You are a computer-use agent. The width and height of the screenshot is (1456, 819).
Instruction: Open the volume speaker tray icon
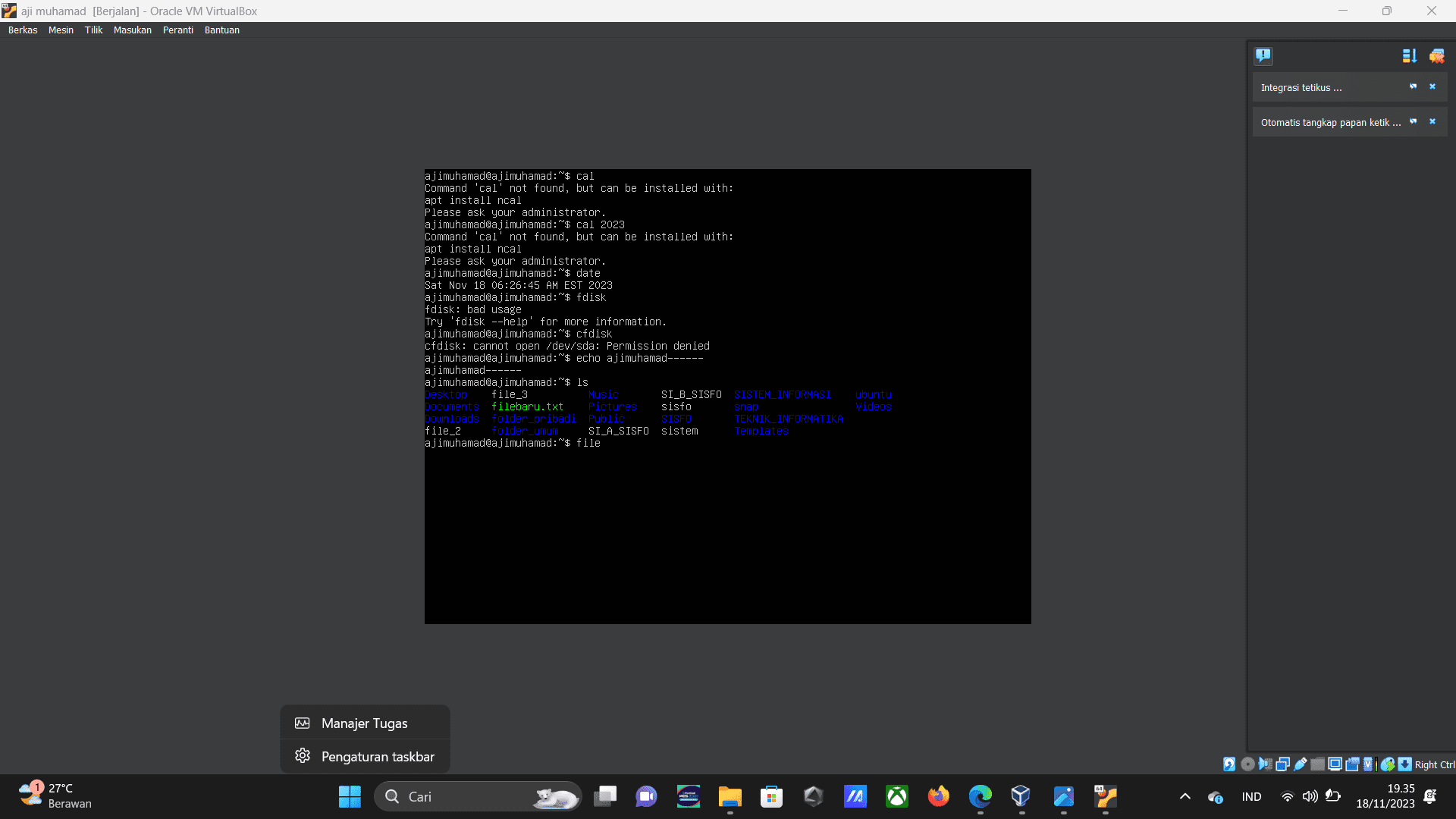pos(1310,797)
